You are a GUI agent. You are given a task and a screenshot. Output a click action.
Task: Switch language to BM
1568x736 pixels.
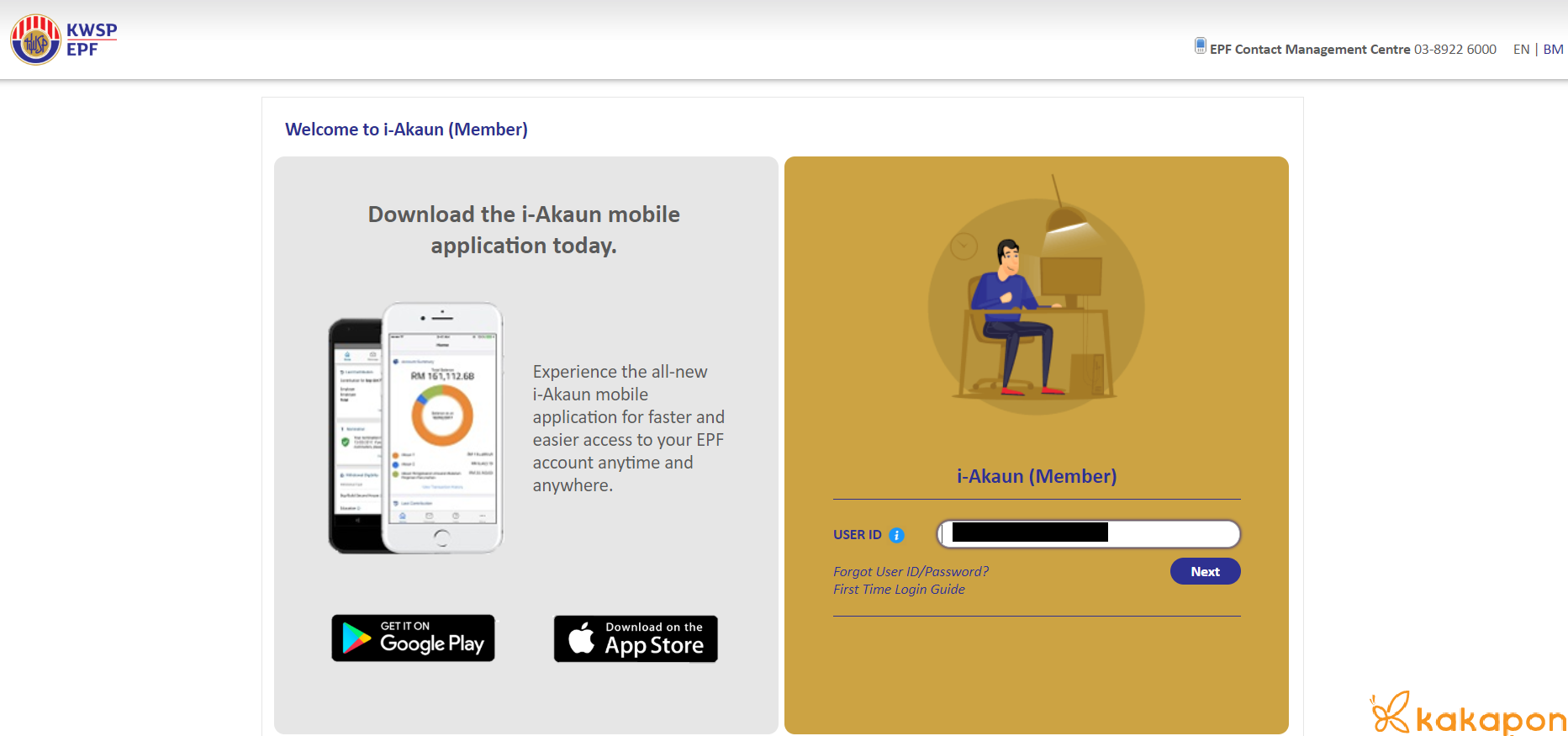[1553, 50]
